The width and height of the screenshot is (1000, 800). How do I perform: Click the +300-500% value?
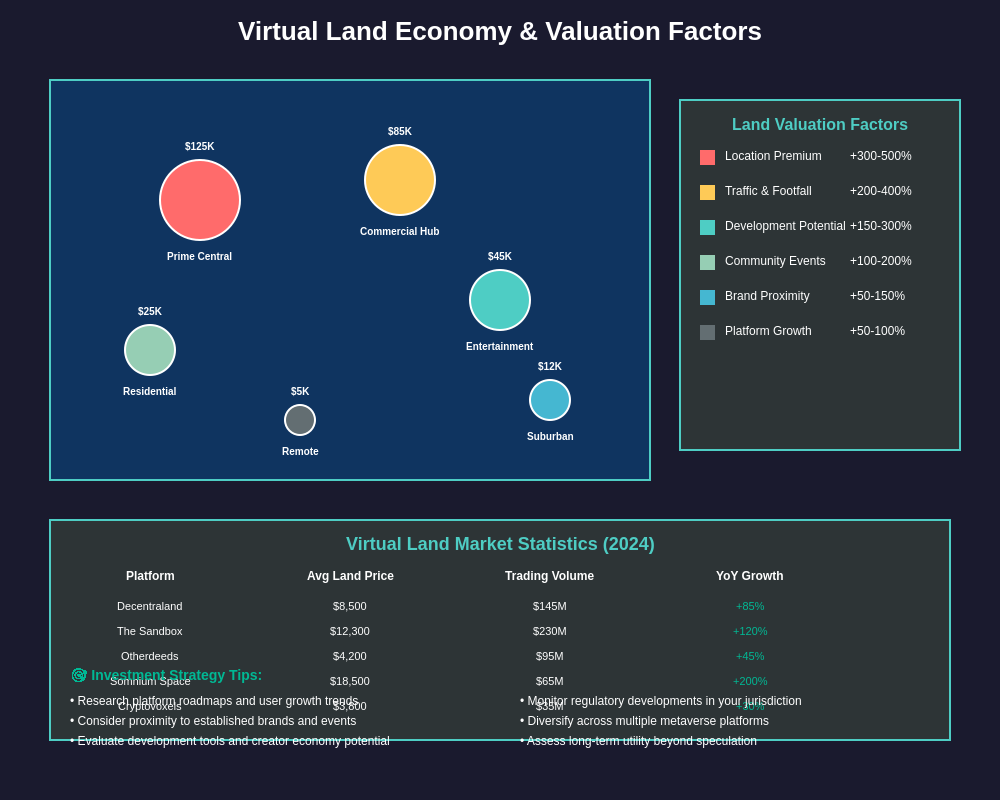[x=881, y=156]
